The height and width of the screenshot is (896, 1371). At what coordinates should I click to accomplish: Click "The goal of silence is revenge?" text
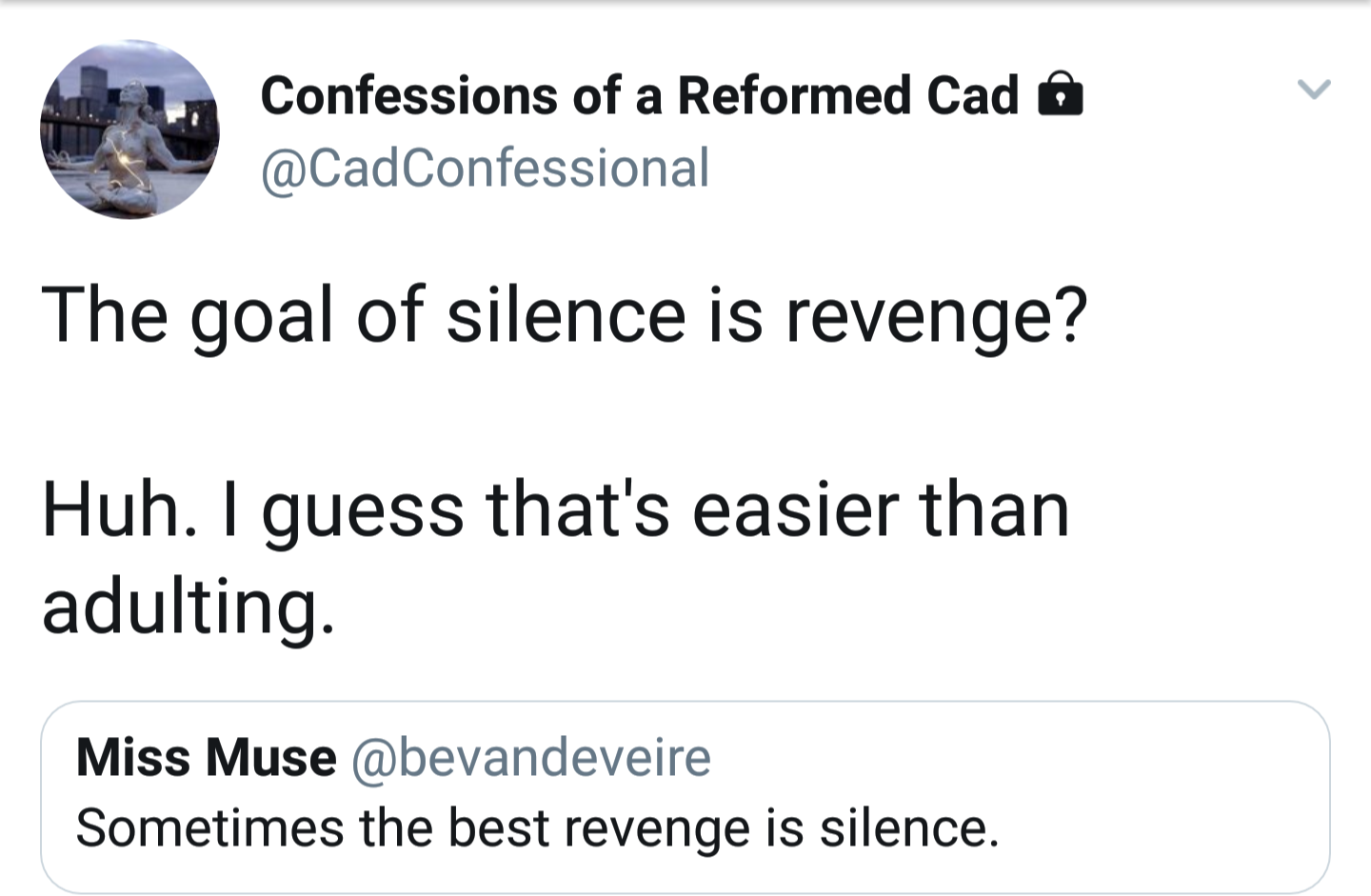point(564,316)
